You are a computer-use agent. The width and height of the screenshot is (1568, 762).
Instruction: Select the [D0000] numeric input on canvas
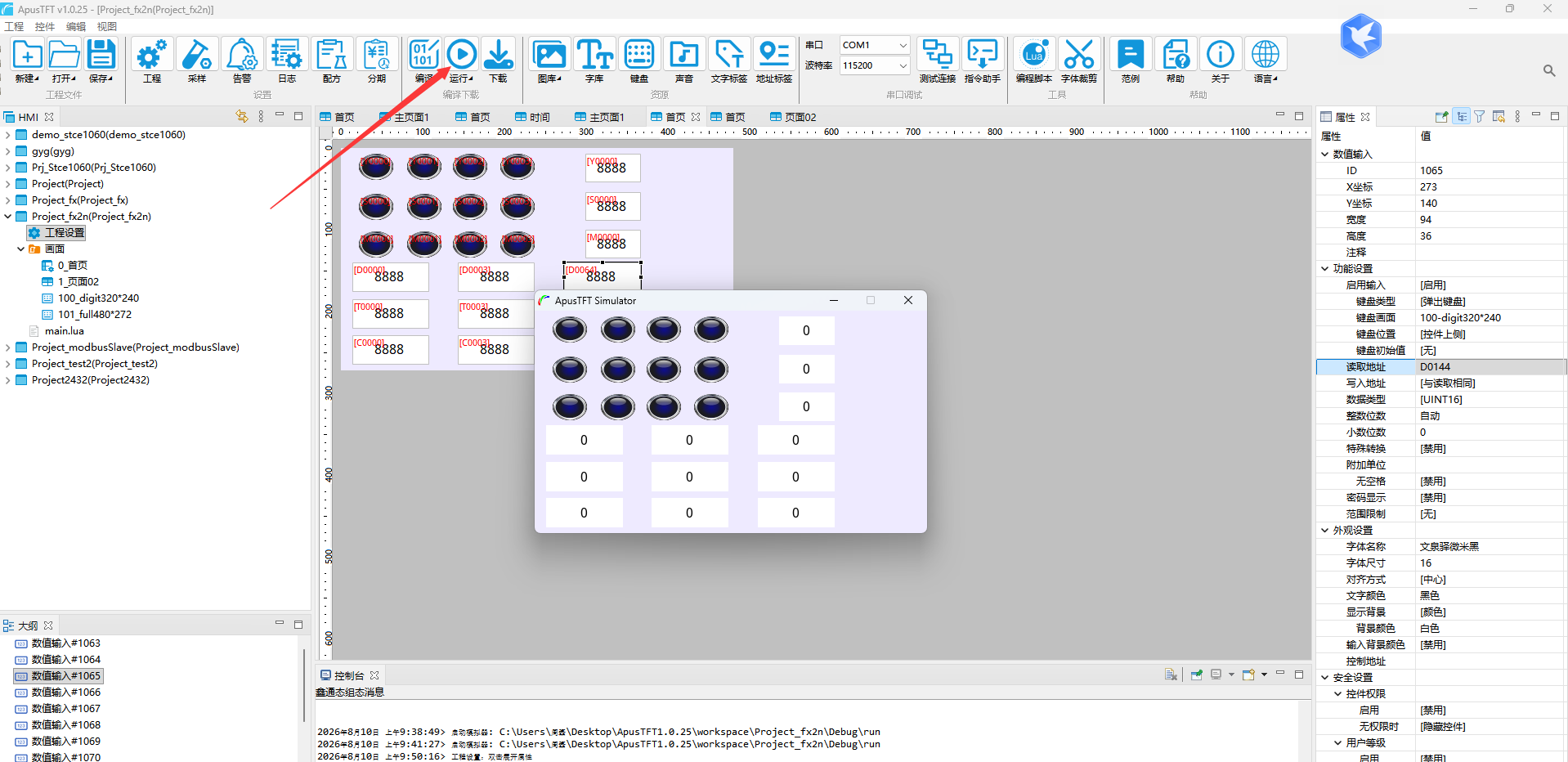[x=390, y=276]
